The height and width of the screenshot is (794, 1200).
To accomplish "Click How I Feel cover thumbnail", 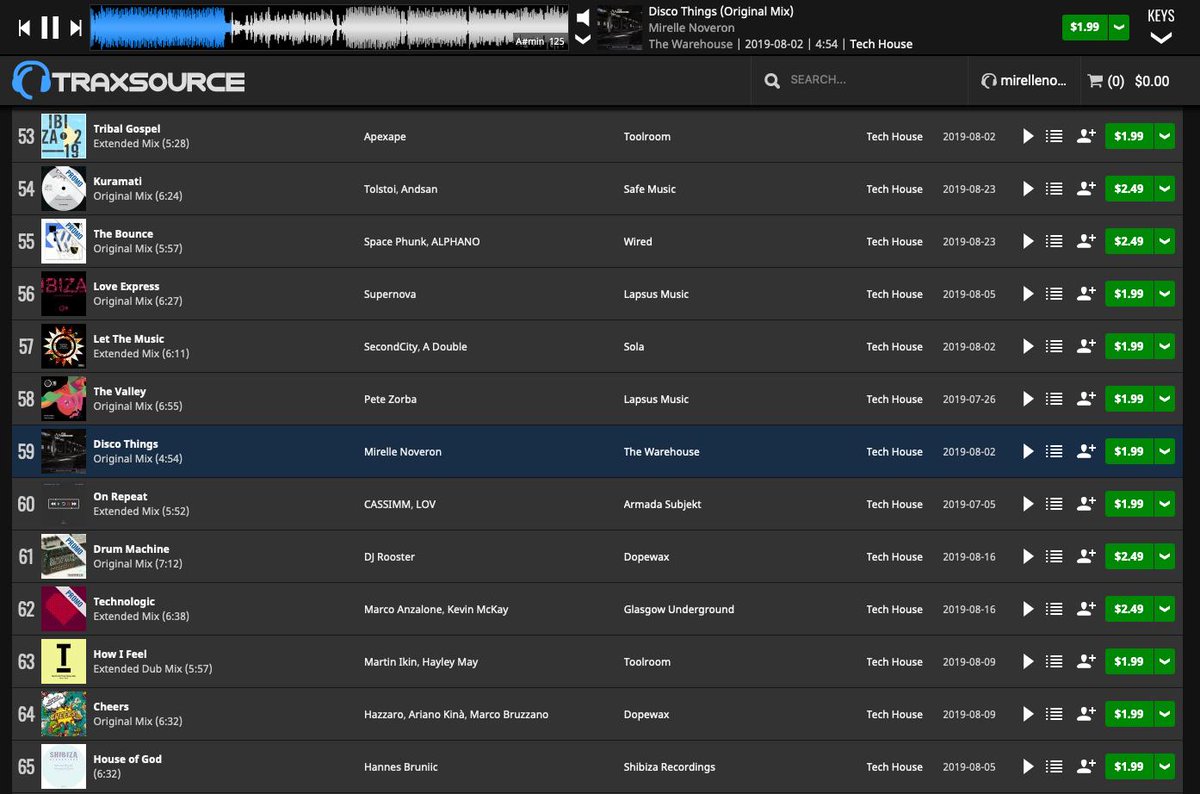I will point(63,661).
